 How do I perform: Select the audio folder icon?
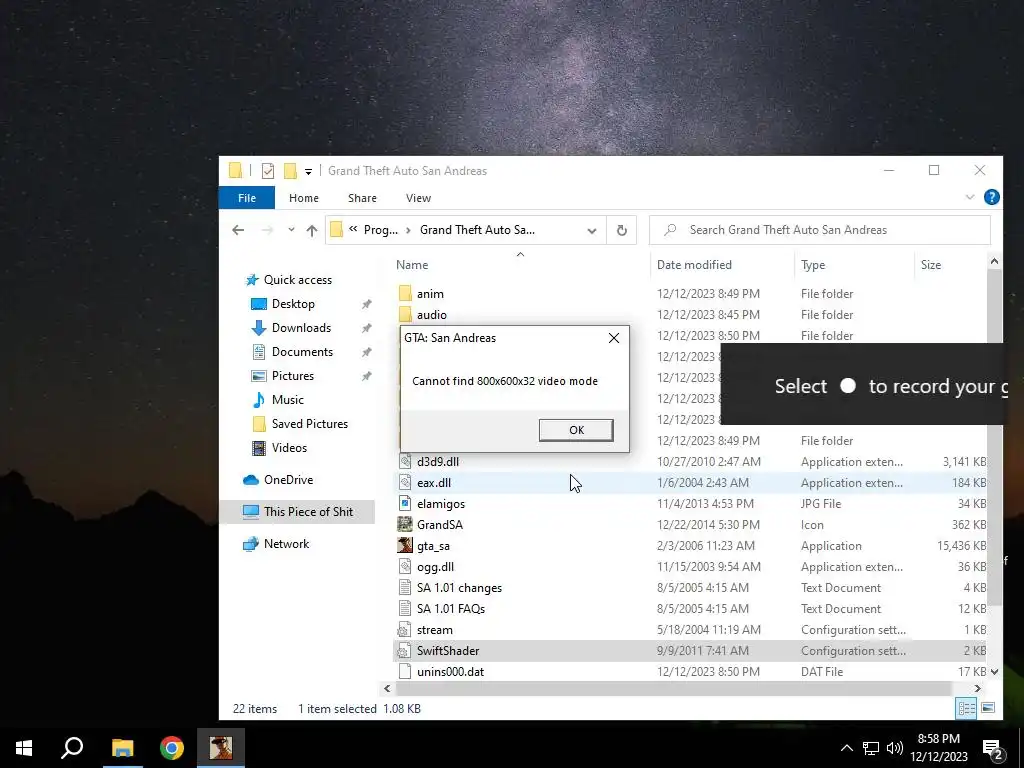[x=405, y=315]
